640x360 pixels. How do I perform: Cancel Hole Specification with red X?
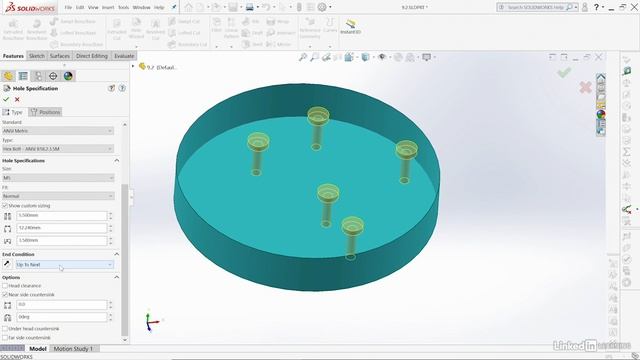point(17,99)
